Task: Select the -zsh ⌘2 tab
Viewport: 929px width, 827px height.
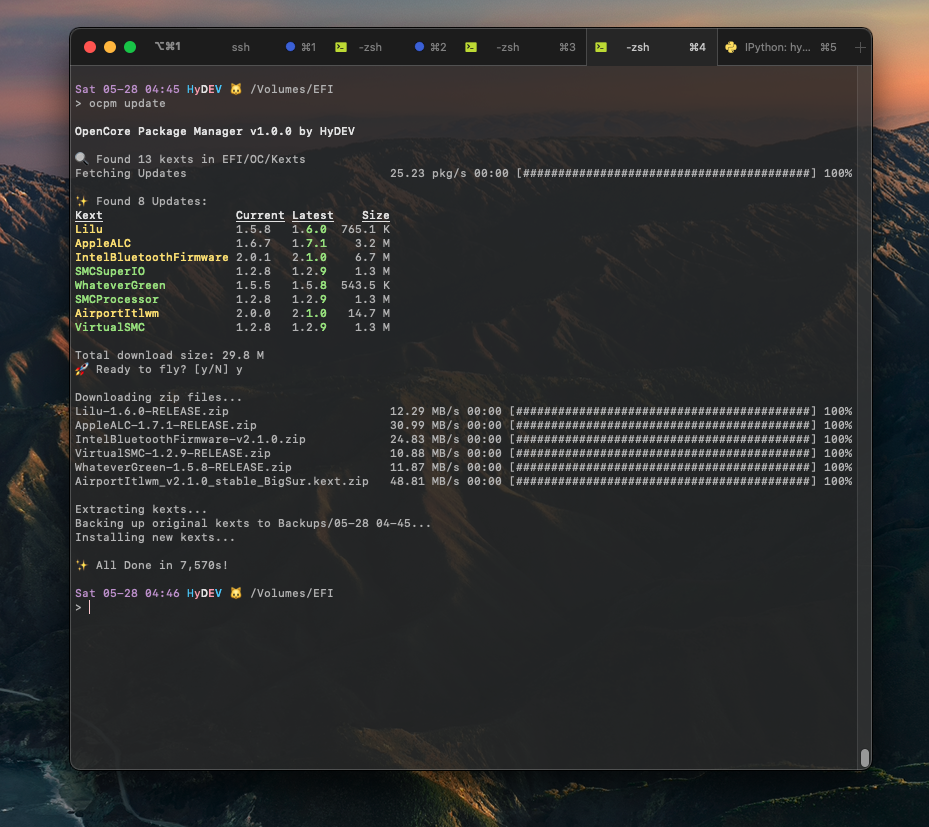Action: pos(370,47)
